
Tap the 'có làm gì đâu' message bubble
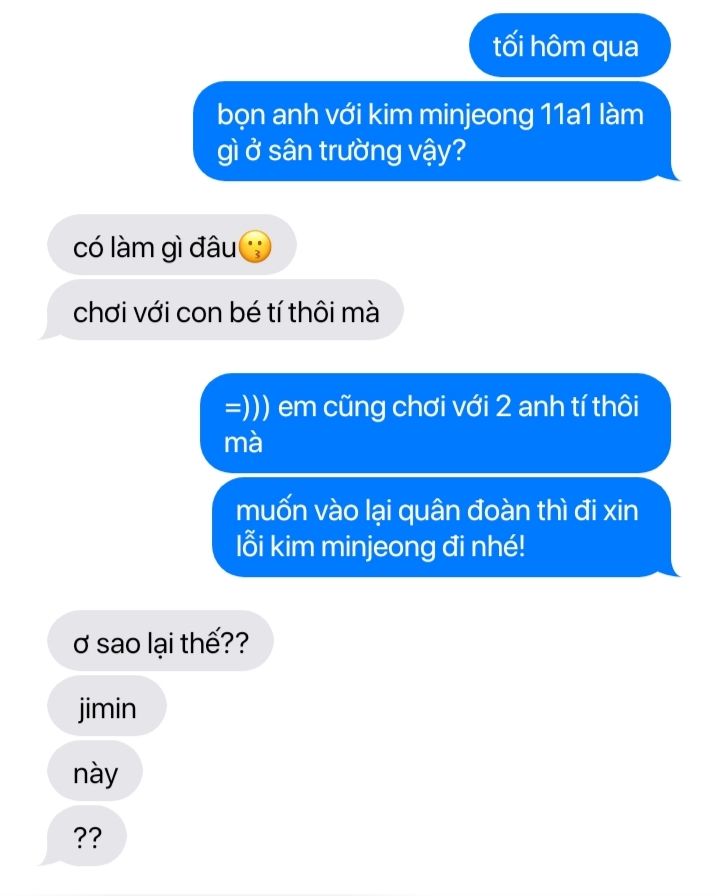171,245
